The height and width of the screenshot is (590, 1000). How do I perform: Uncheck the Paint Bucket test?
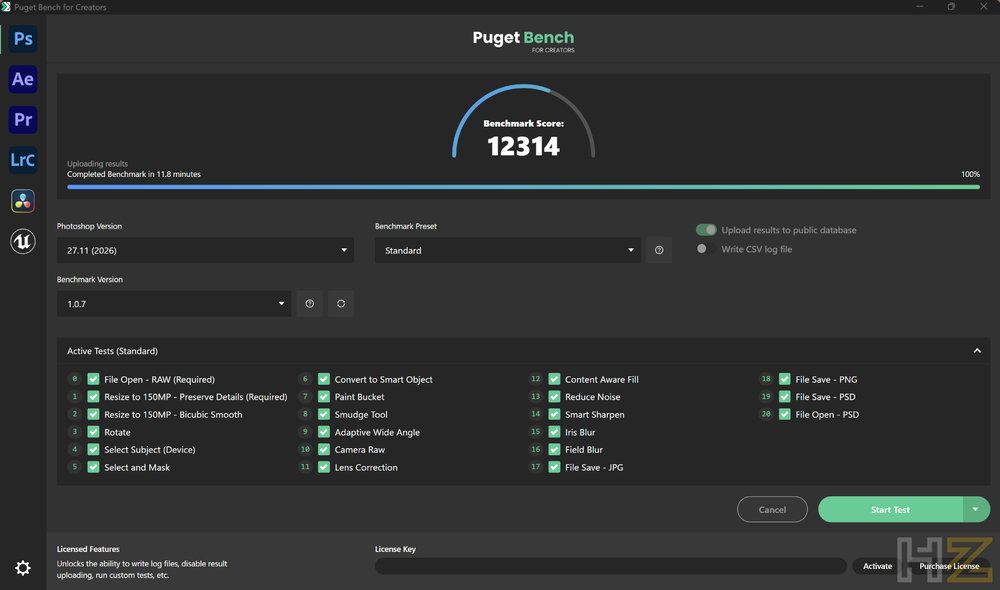[x=324, y=397]
